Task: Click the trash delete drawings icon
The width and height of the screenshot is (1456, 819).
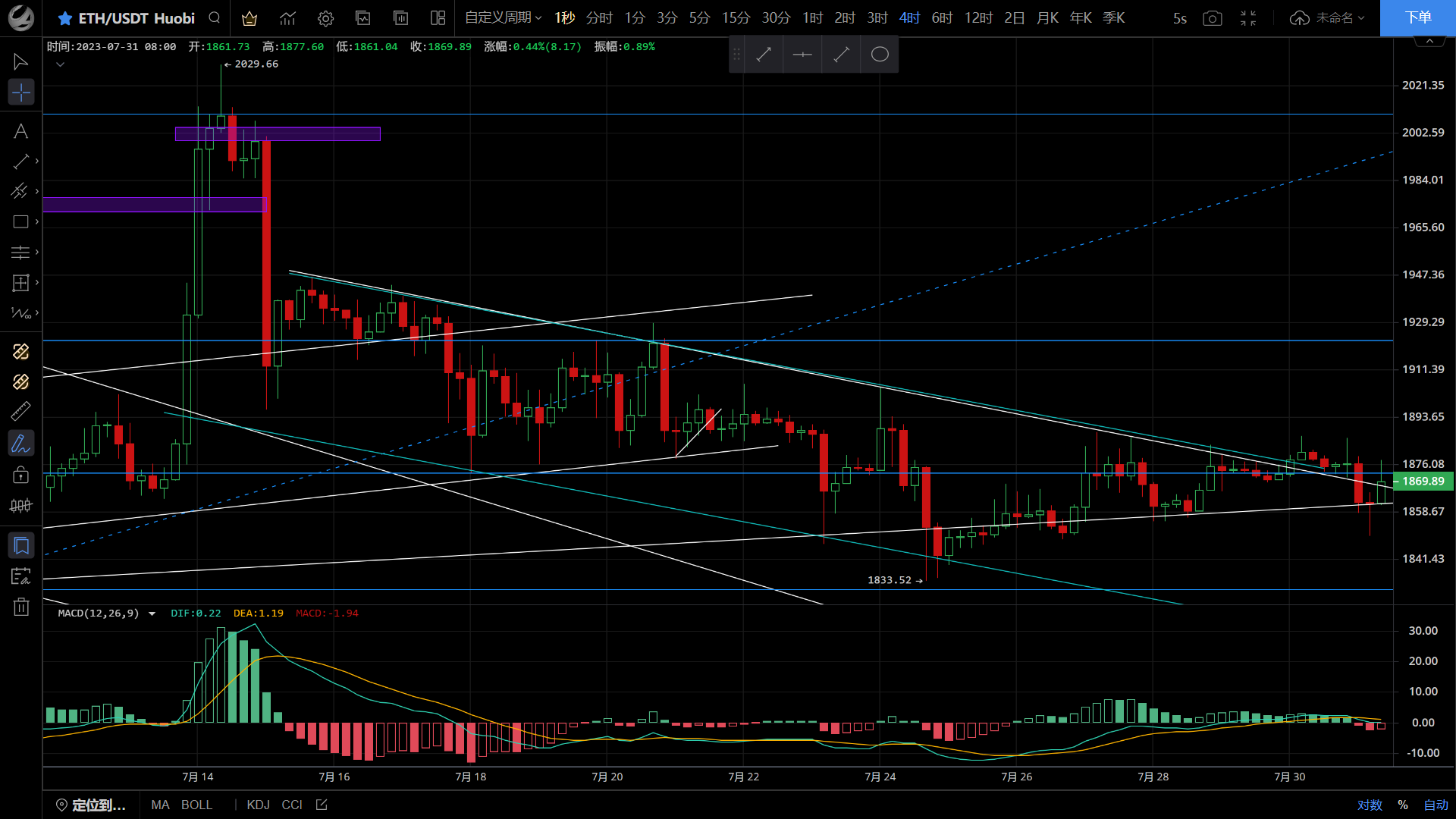Action: (21, 607)
